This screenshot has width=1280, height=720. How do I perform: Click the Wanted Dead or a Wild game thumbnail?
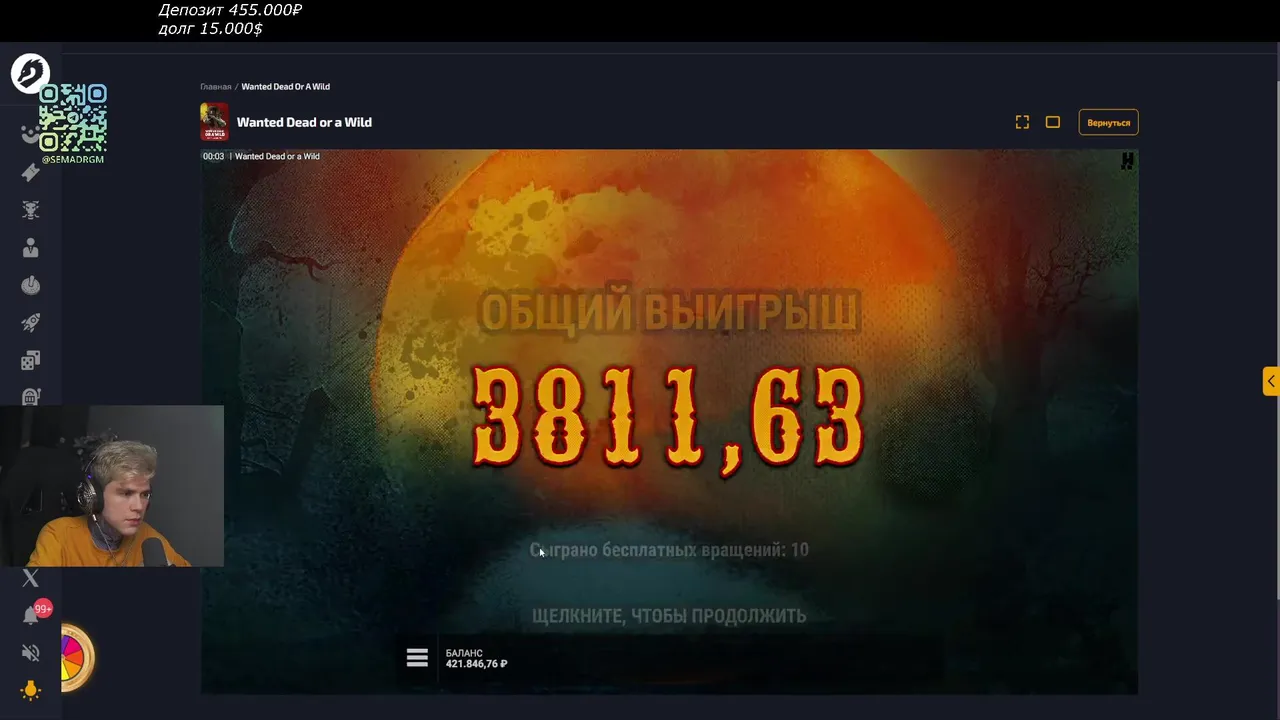pos(214,122)
